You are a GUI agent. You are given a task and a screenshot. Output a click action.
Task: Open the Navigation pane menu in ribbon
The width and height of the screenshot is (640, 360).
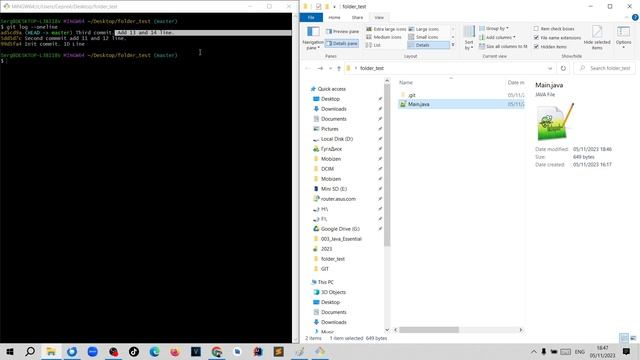(x=313, y=38)
